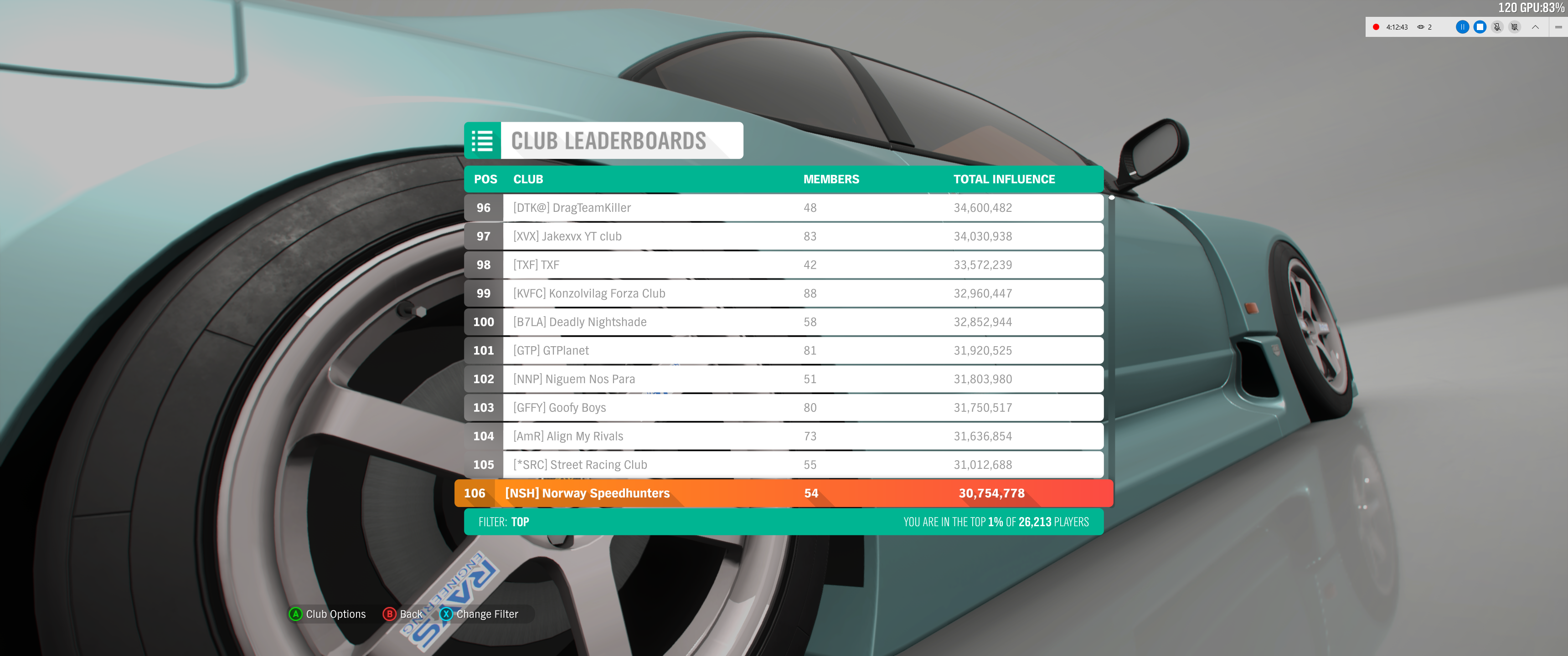
Task: Select the [DTK@] DragTeamKiller row
Action: pyautogui.click(x=784, y=208)
